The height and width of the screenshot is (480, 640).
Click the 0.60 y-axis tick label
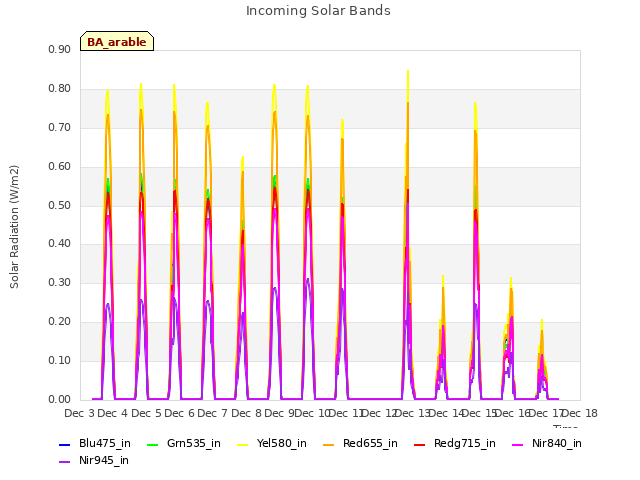coord(60,167)
